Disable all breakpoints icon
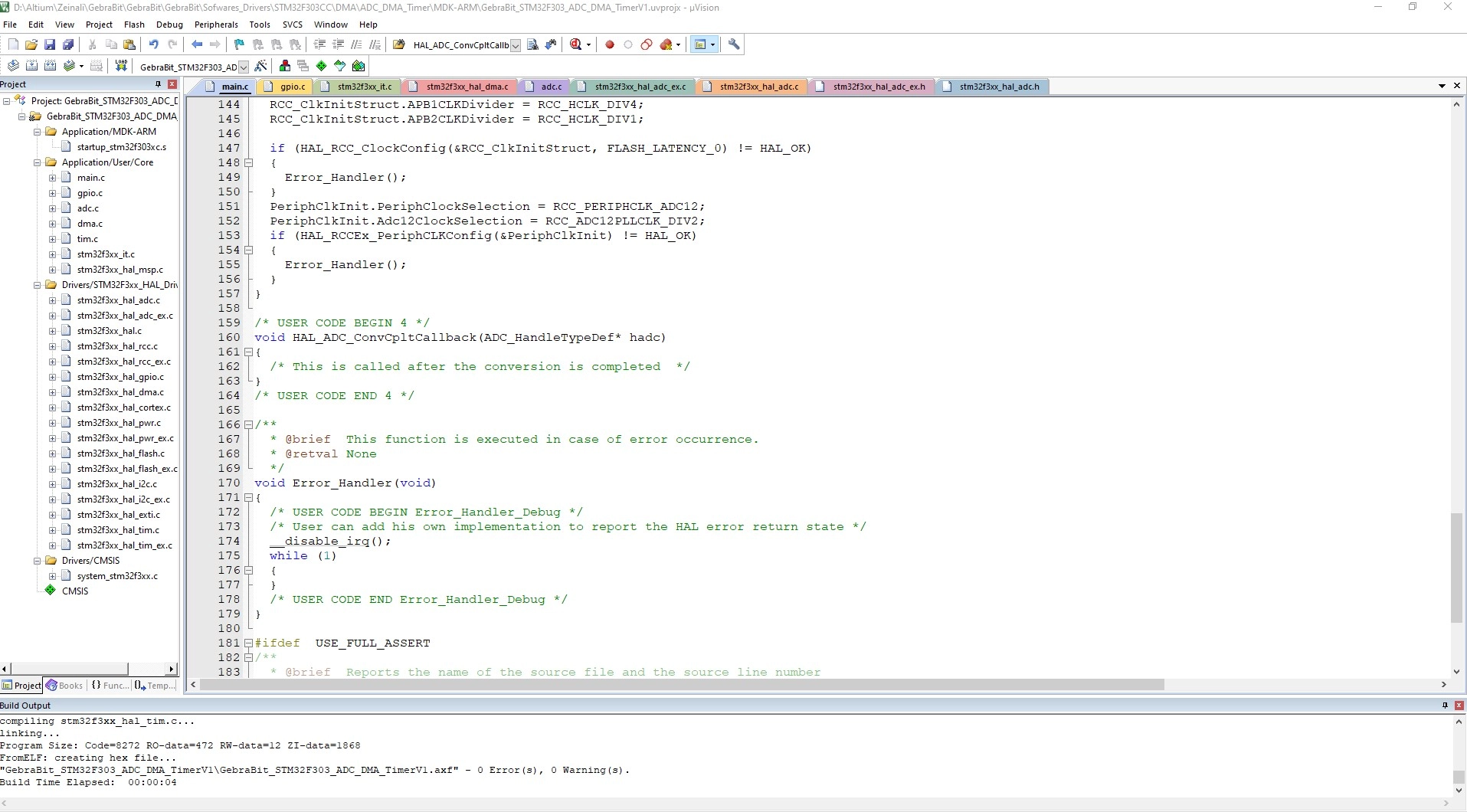1467x812 pixels. 647,44
